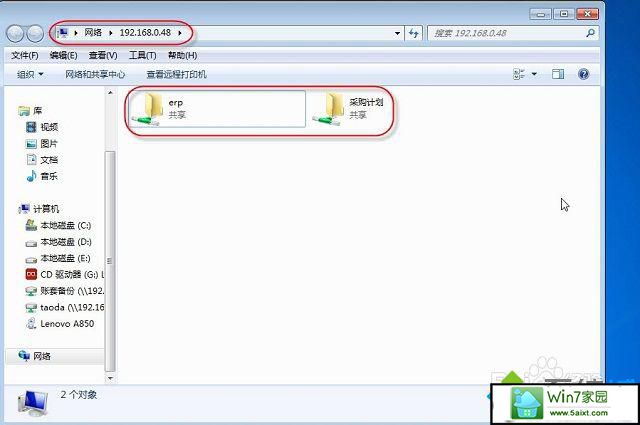Screen dimensions: 640x425
Task: Click the 视频 library icon
Action: click(31, 127)
